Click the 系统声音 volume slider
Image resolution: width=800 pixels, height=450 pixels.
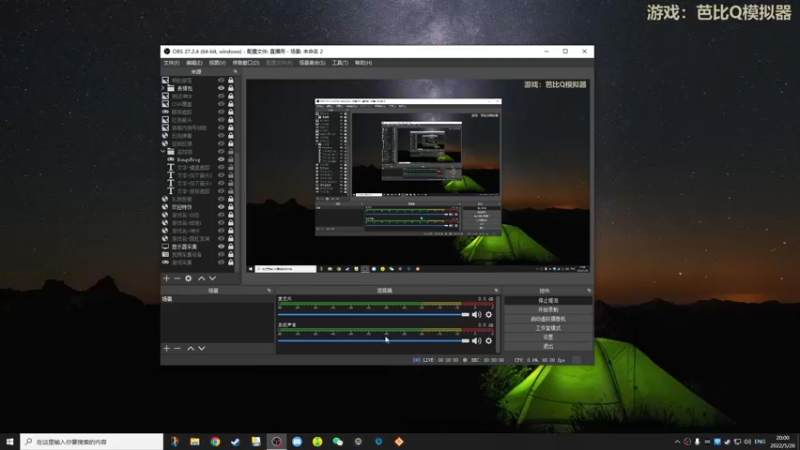click(x=373, y=340)
